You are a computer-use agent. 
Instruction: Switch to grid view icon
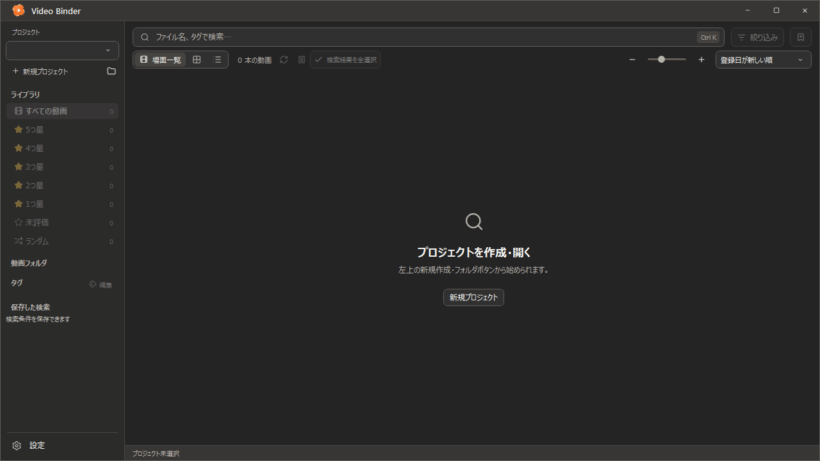click(x=197, y=60)
